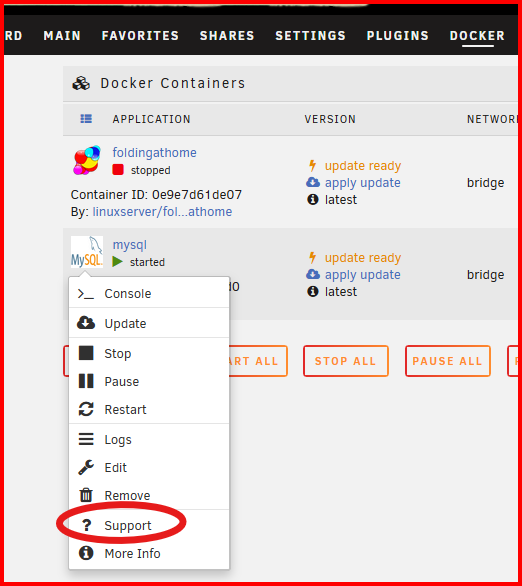
Task: Switch to the PLUGINS tab
Action: pos(398,36)
